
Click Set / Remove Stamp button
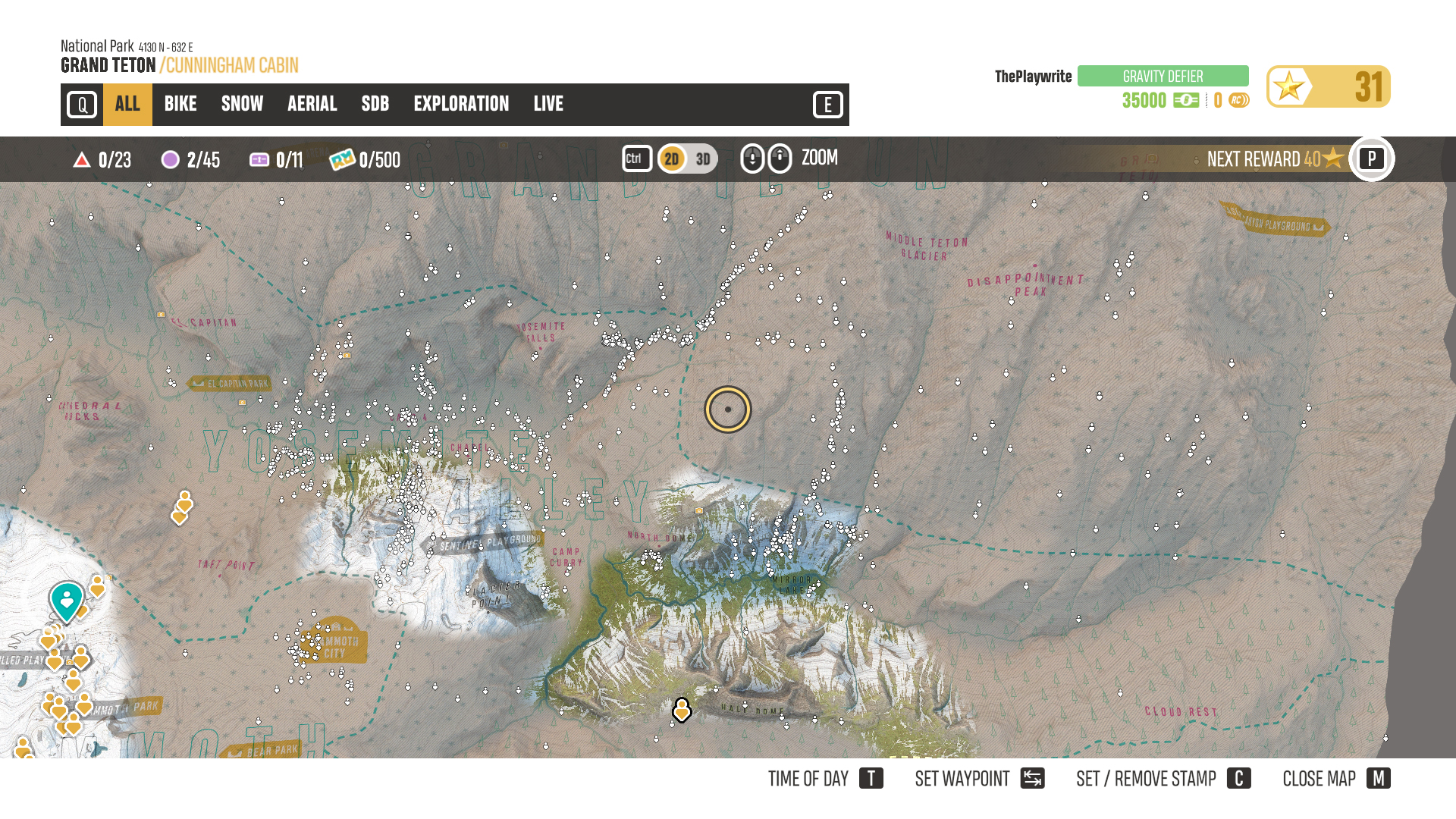1163,779
